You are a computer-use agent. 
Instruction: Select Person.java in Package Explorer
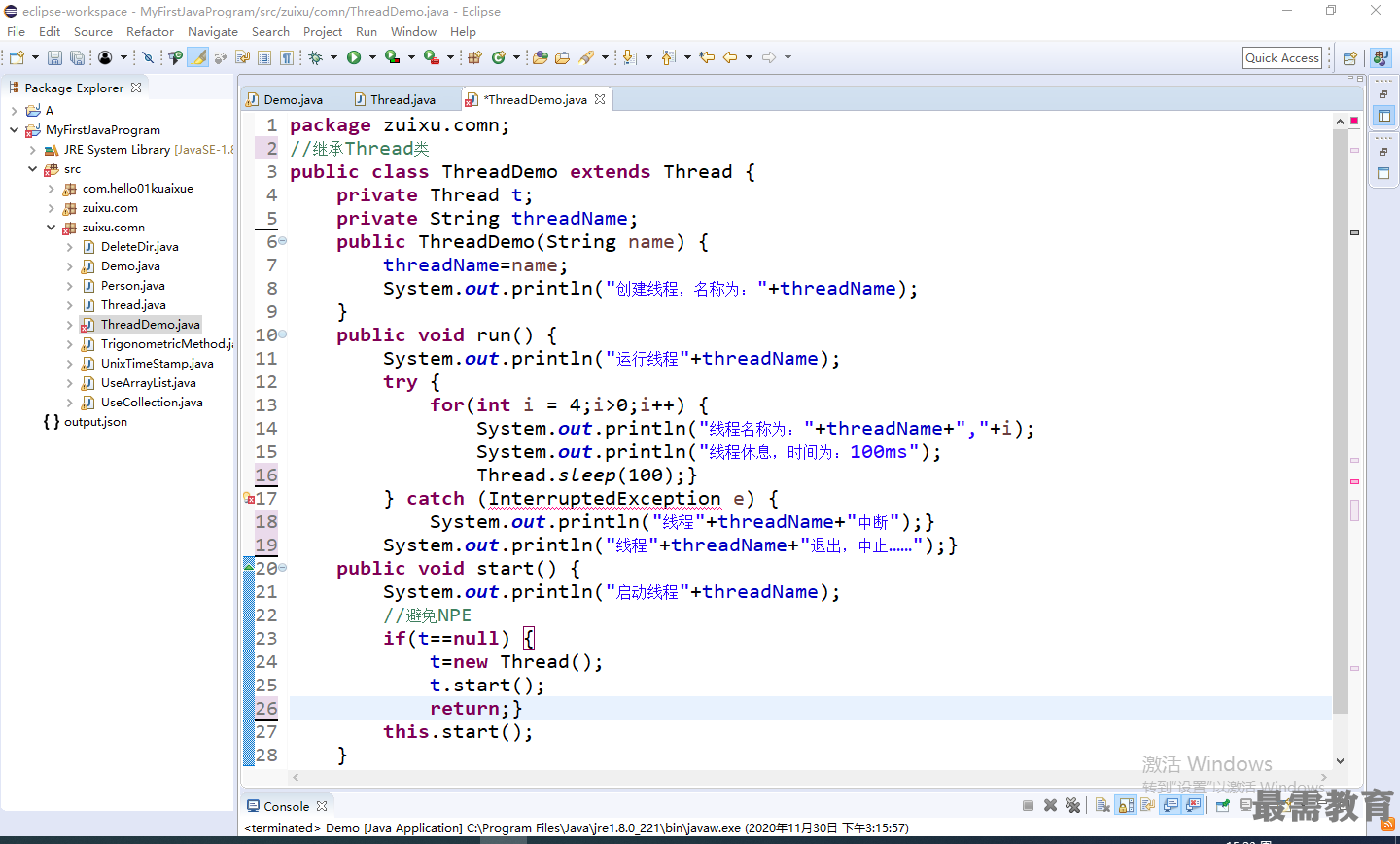pyautogui.click(x=132, y=285)
